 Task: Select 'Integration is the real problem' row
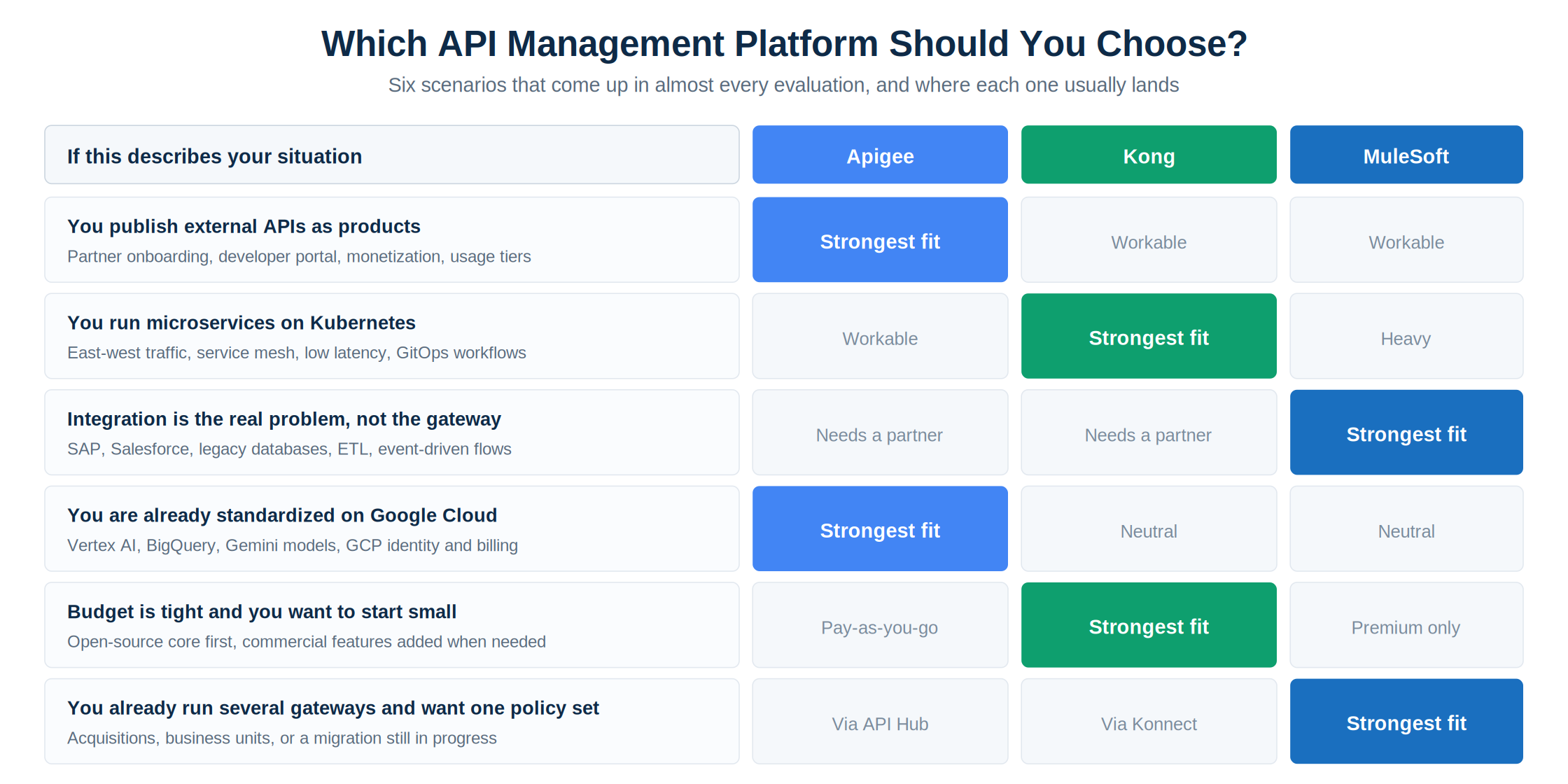[x=392, y=432]
